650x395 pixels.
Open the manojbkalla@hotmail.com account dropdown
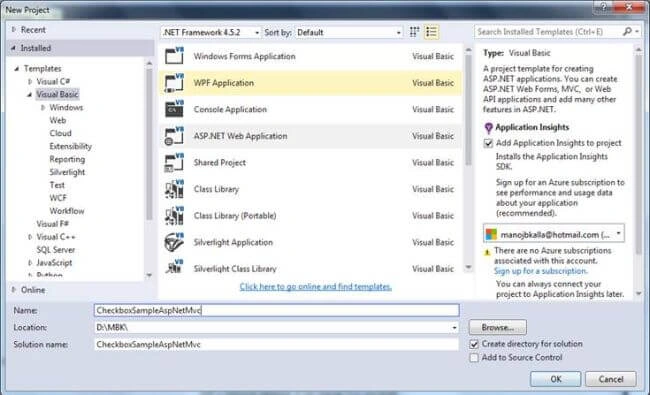coord(554,234)
